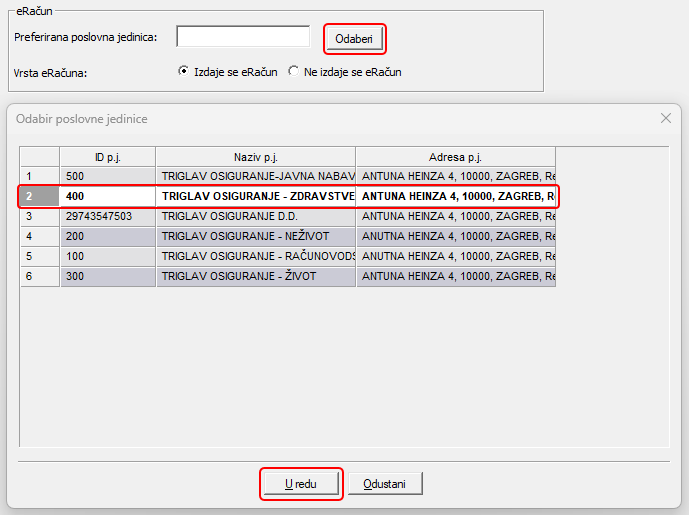Screen dimensions: 689x515
Task: Click the Adresa p.j. column header
Action: (x=455, y=157)
